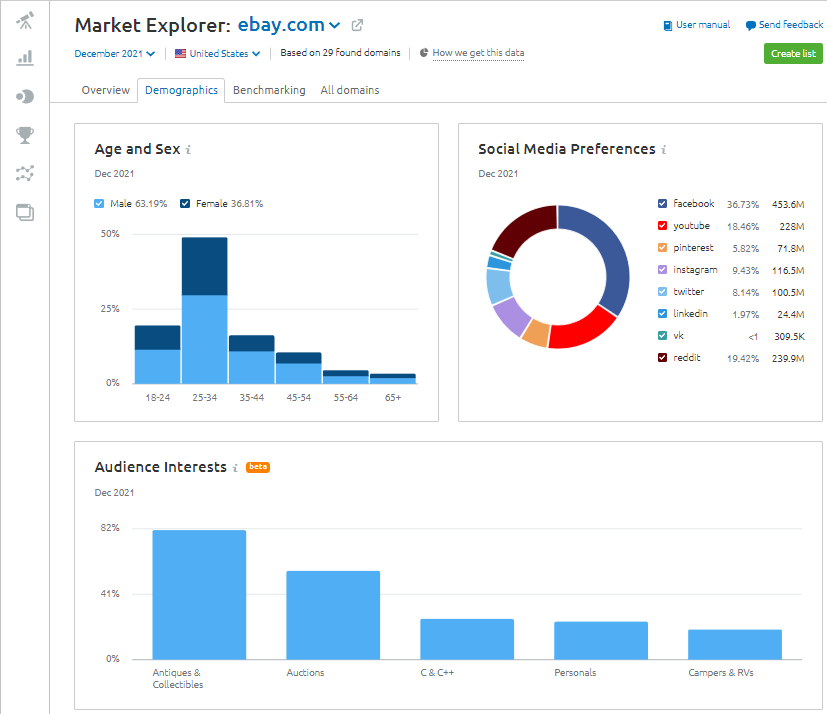Open the Send feedback link

click(x=791, y=25)
